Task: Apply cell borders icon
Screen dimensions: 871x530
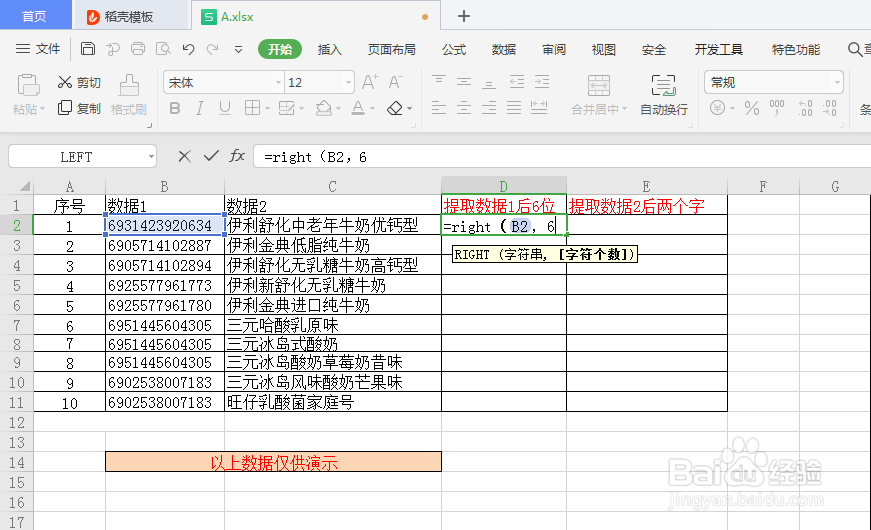Action: [252, 108]
